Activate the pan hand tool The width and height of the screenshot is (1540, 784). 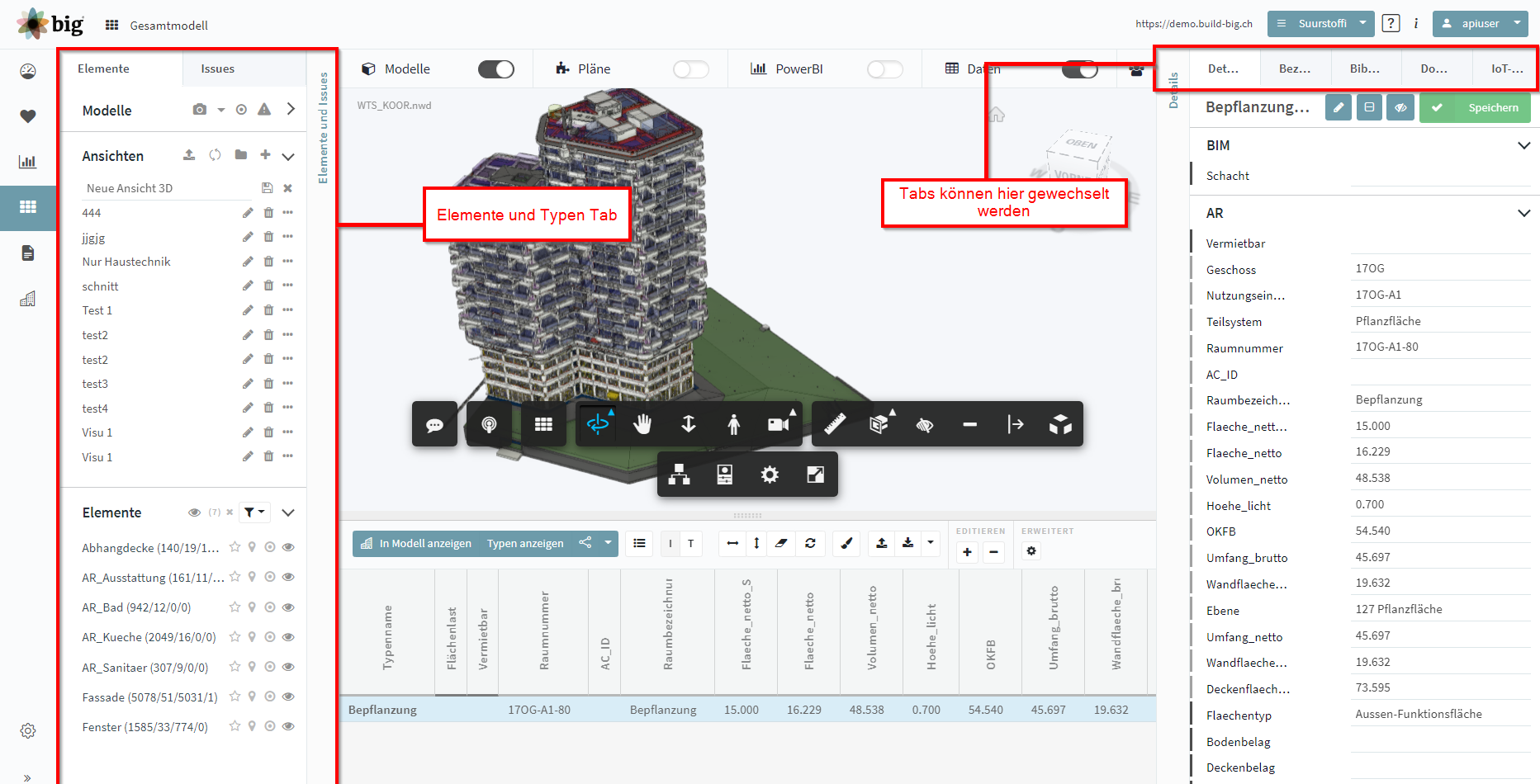[x=642, y=424]
